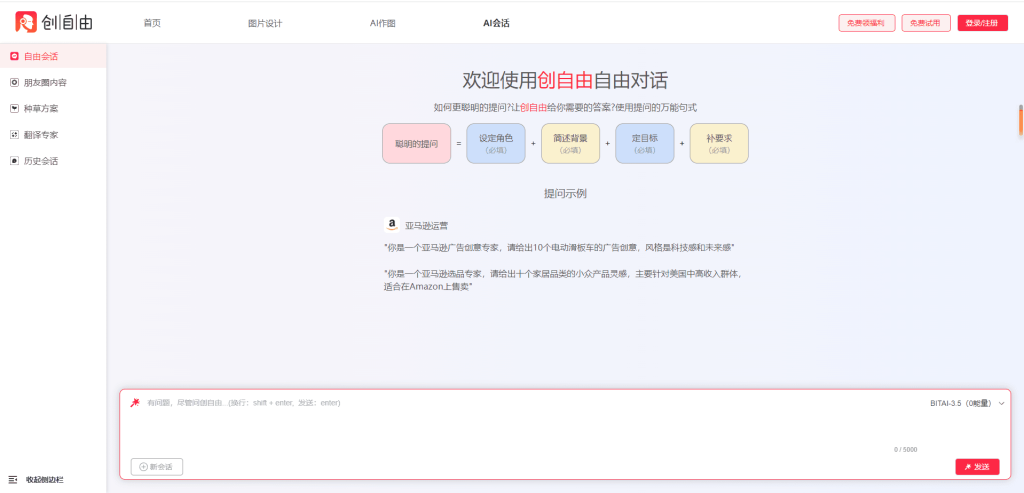Click the Amazon logo icon
Image resolution: width=1024 pixels, height=493 pixels.
tap(392, 225)
